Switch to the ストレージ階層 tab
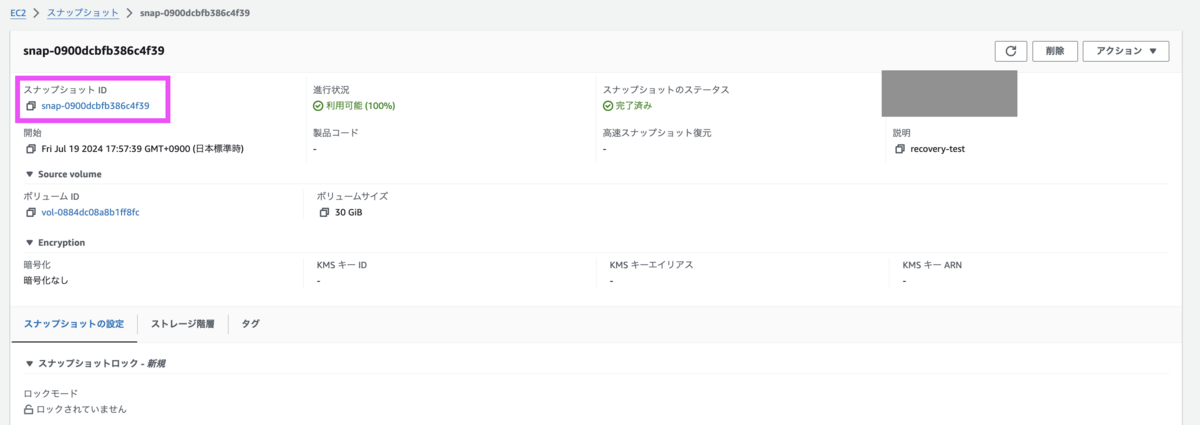This screenshot has width=1200, height=425. click(x=182, y=324)
